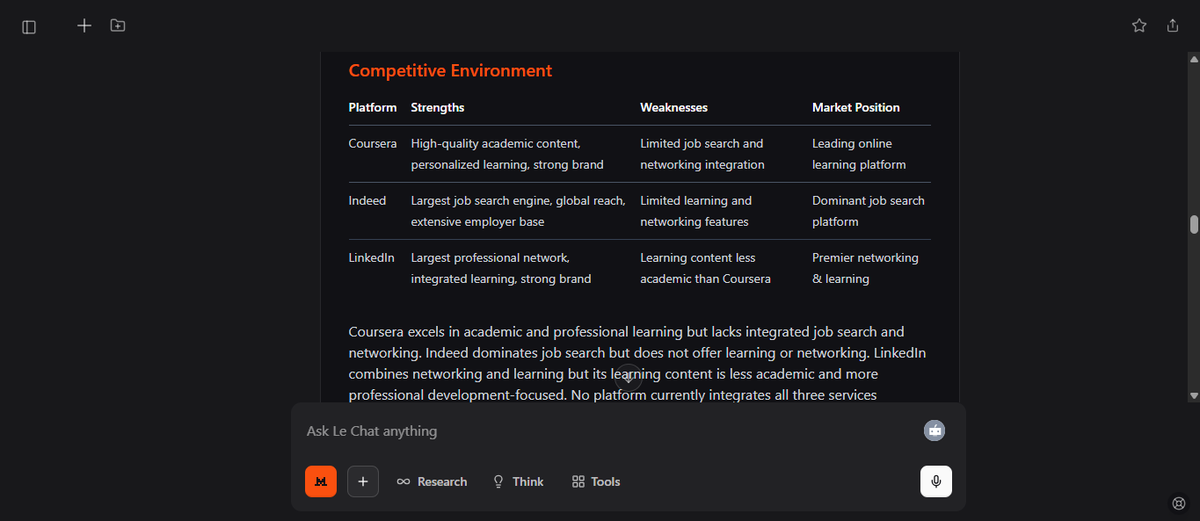Click 'Limited learning and' weakness cell
Image resolution: width=1200 pixels, height=521 pixels.
[696, 211]
